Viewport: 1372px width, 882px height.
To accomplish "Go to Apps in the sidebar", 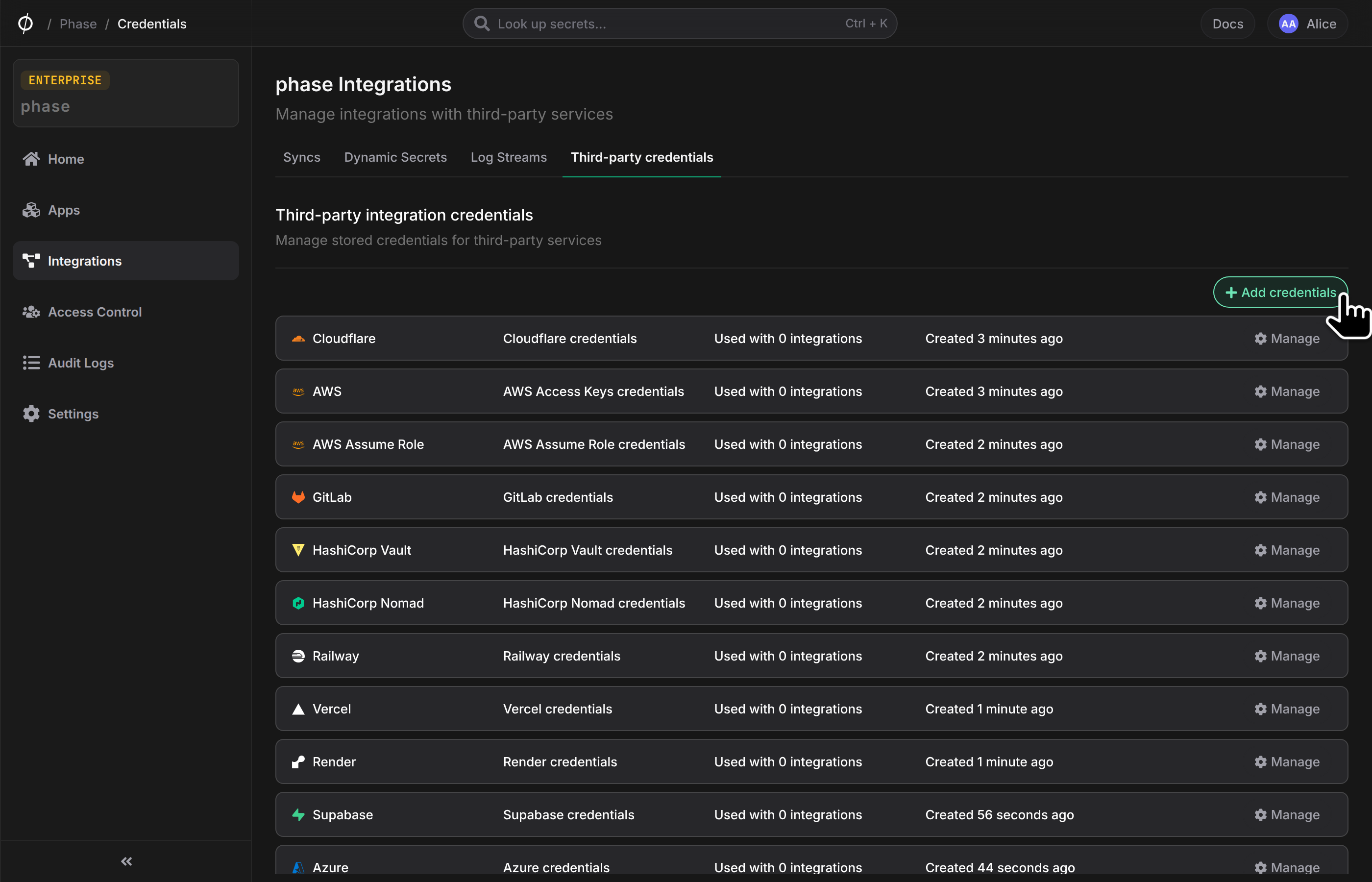I will [125, 210].
